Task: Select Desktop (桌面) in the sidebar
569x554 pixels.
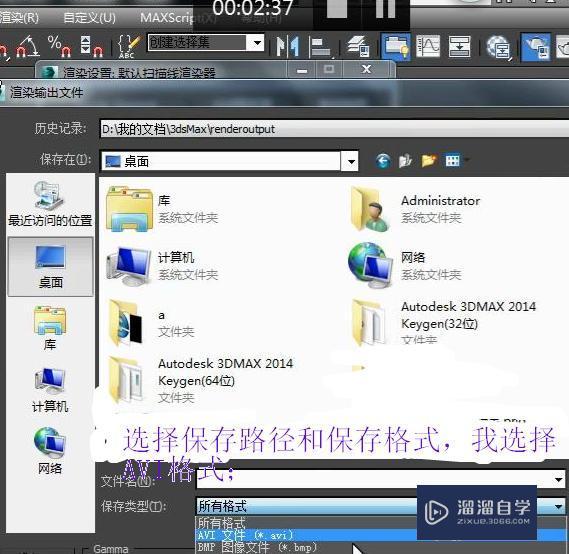Action: pos(50,267)
